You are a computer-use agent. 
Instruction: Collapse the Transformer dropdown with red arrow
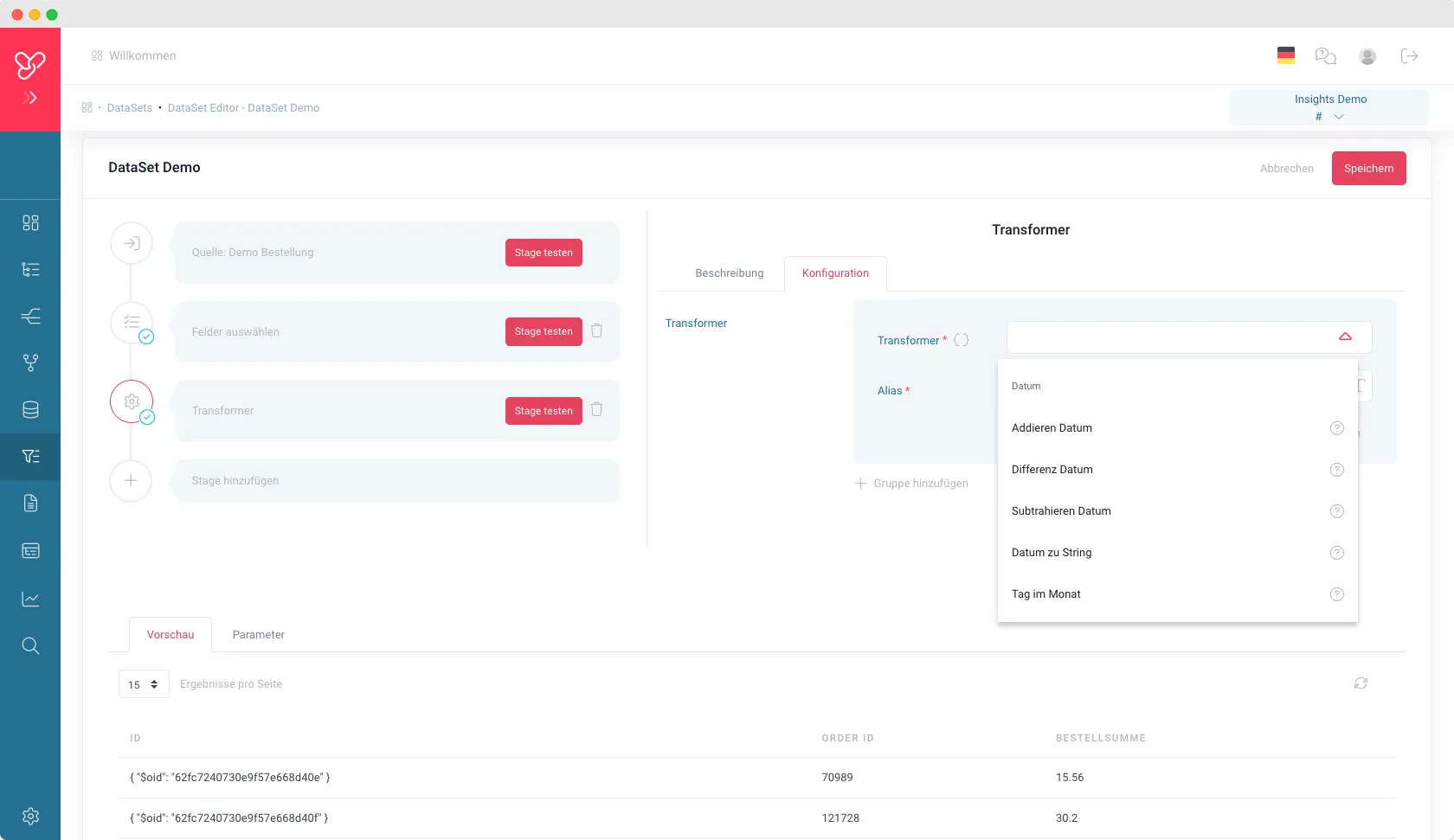click(1345, 337)
